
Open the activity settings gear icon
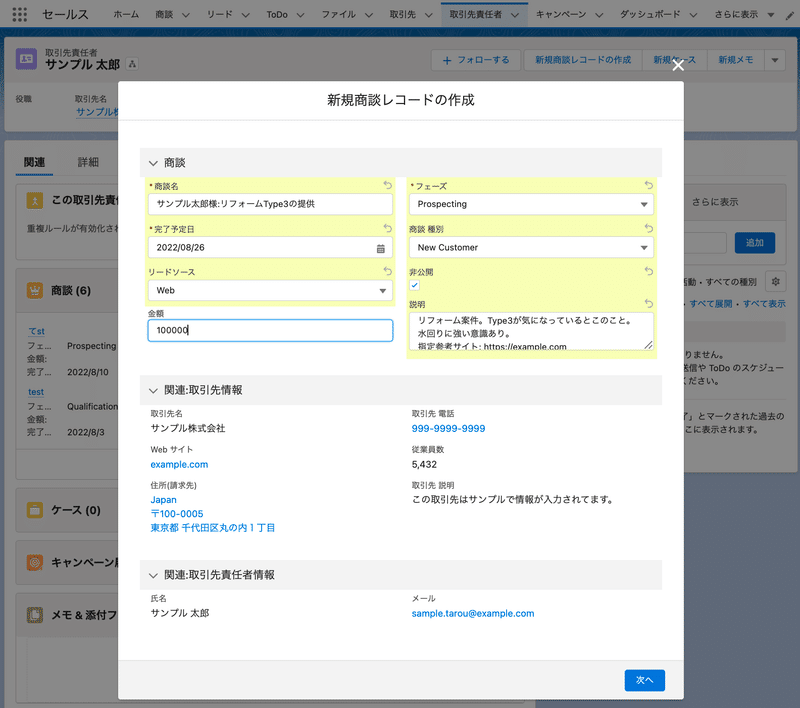point(775,281)
